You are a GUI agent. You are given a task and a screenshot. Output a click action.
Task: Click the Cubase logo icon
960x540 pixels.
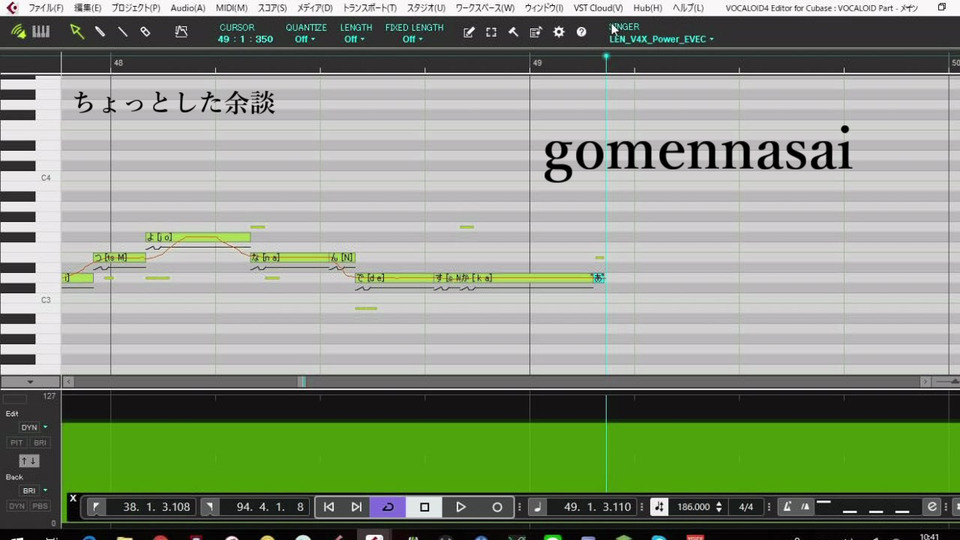[12, 8]
